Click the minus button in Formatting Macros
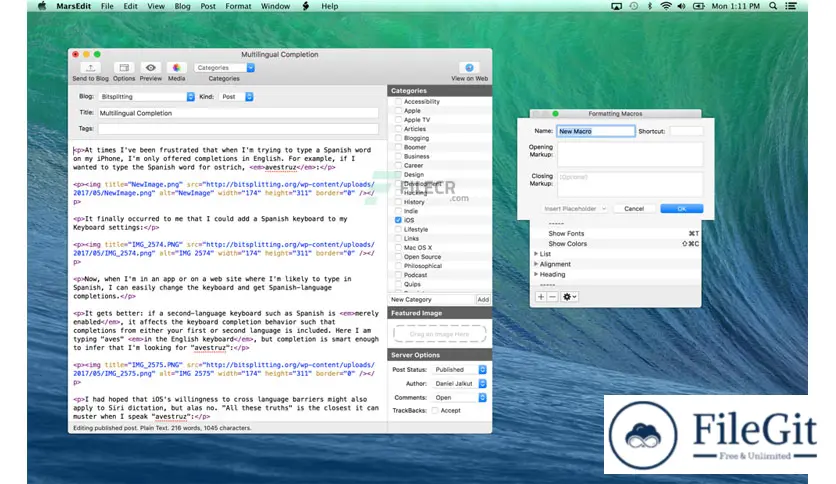The height and width of the screenshot is (484, 836). (x=552, y=297)
